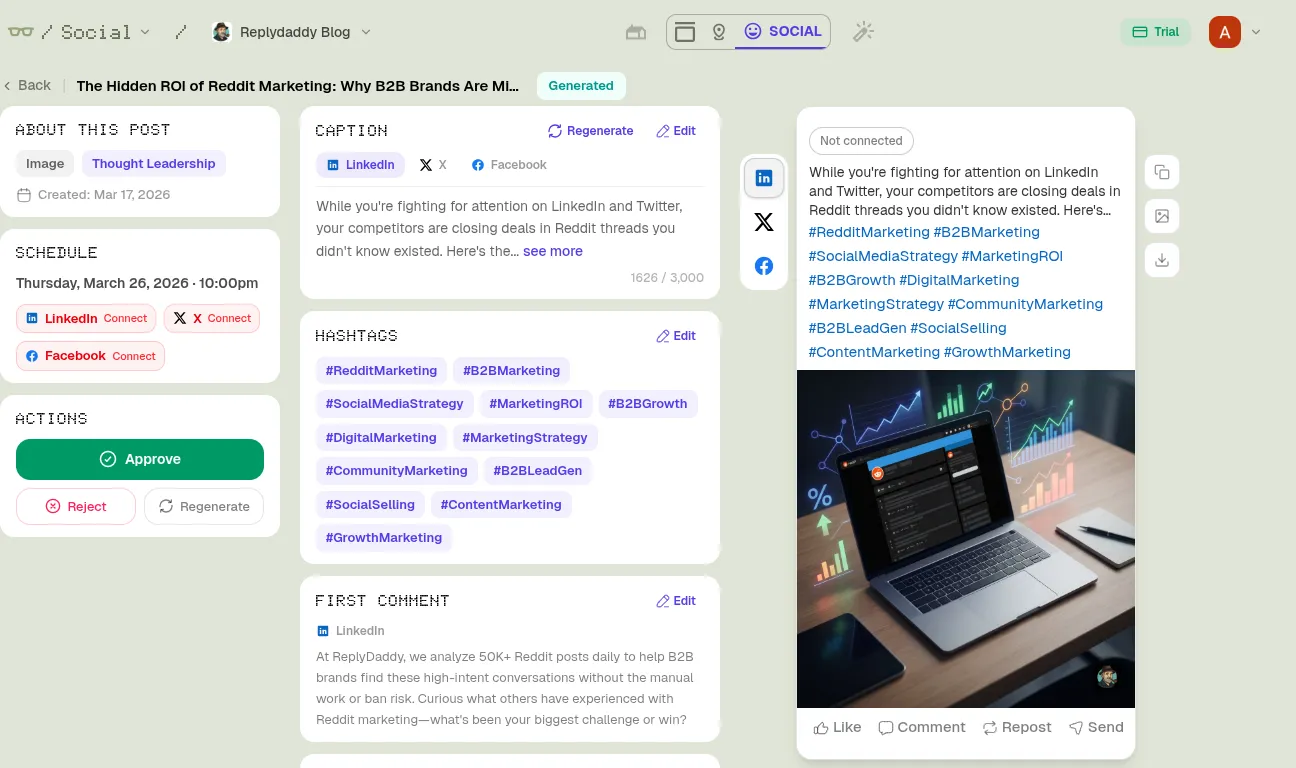
Task: Click the image icon beside the preview
Action: click(x=1162, y=216)
